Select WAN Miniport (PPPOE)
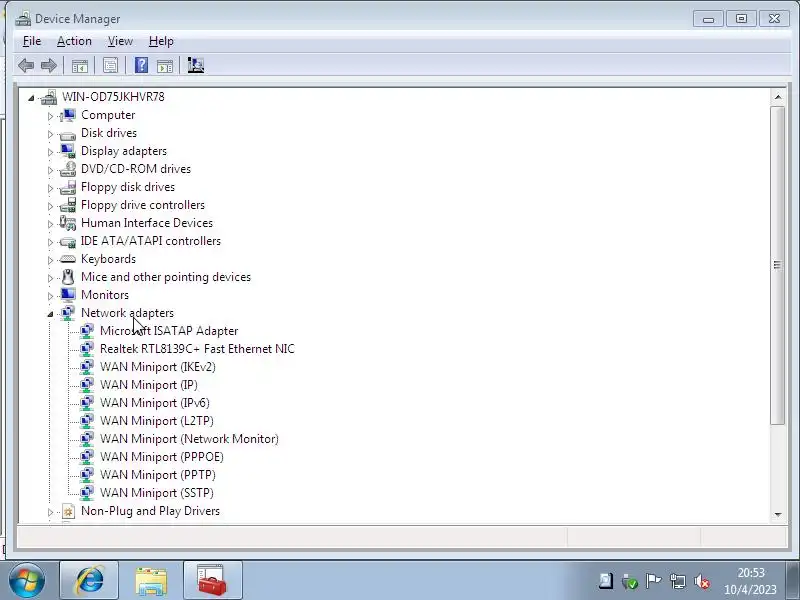The width and height of the screenshot is (800, 600). [162, 457]
